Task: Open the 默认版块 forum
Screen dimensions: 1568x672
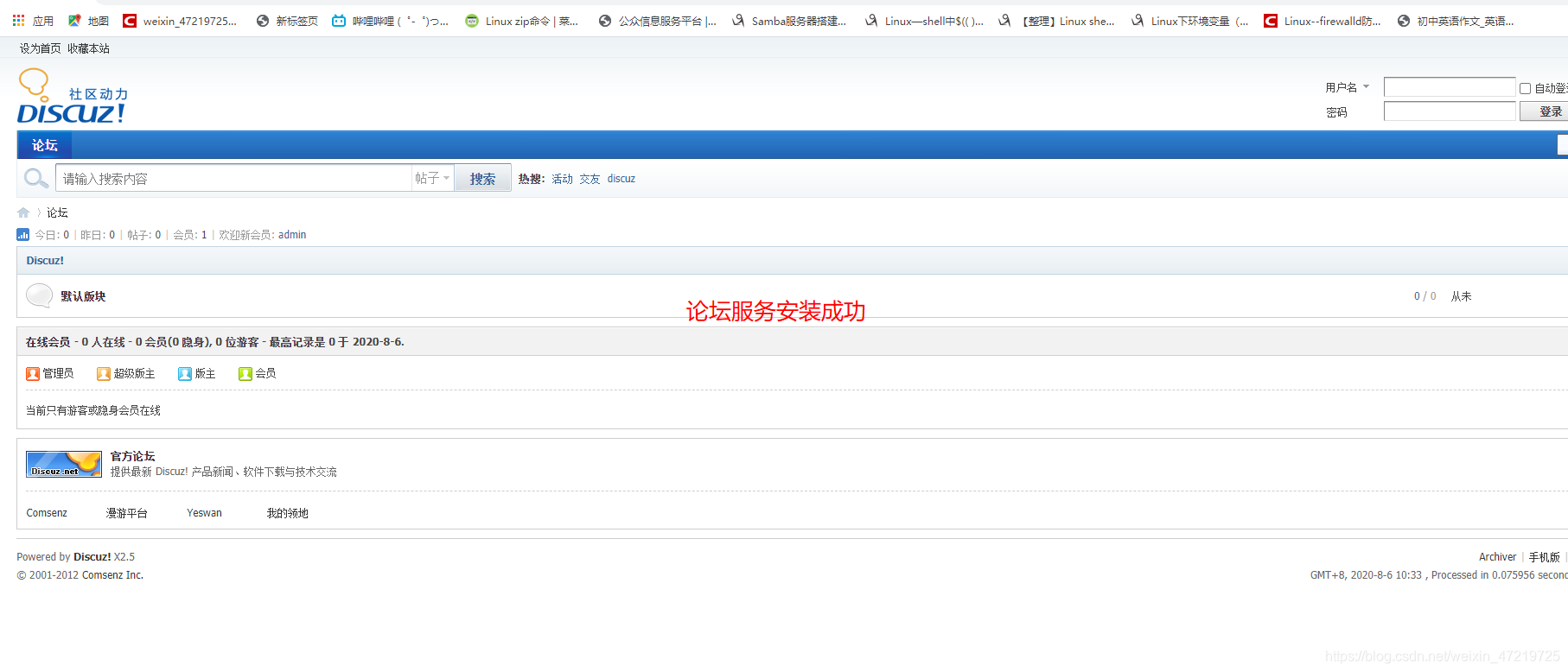Action: pyautogui.click(x=83, y=296)
